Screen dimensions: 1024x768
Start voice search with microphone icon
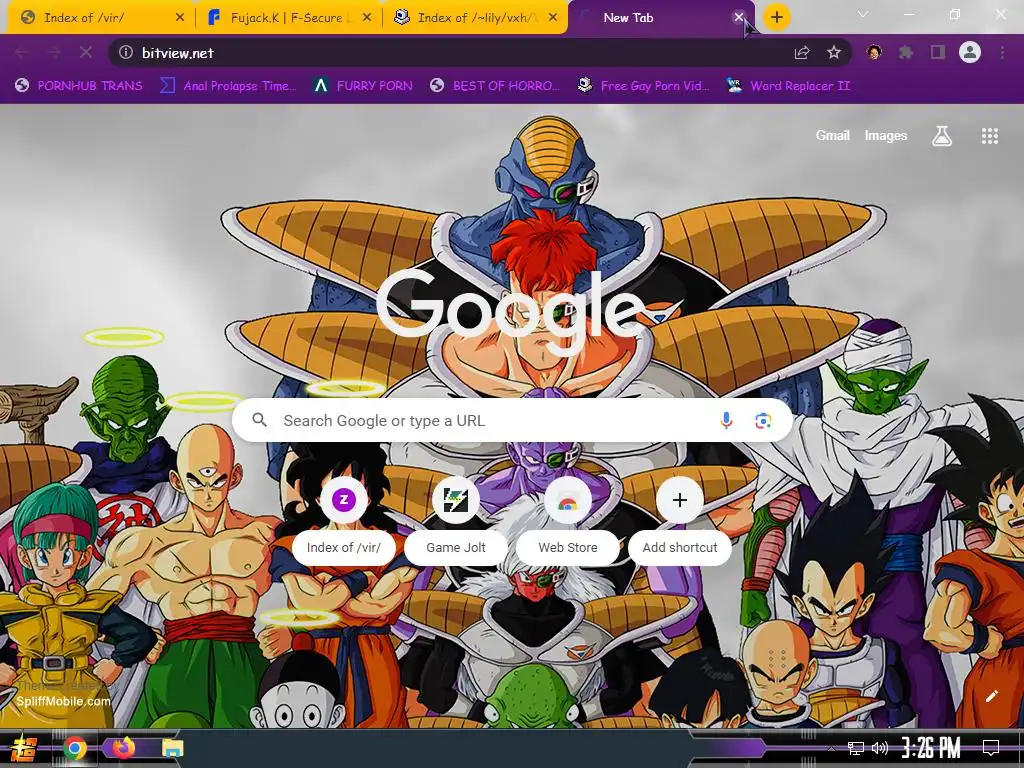coord(726,421)
